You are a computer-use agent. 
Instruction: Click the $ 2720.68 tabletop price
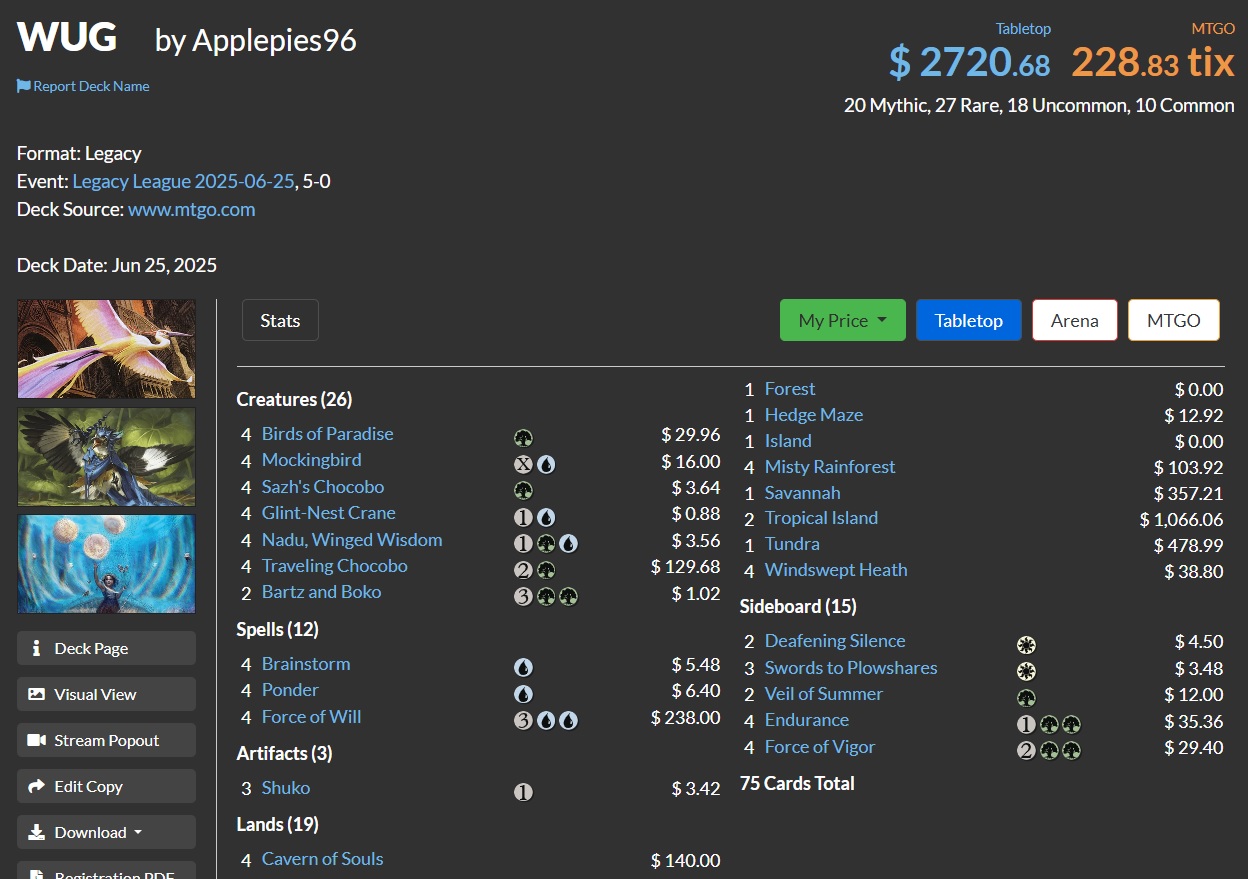pos(969,62)
